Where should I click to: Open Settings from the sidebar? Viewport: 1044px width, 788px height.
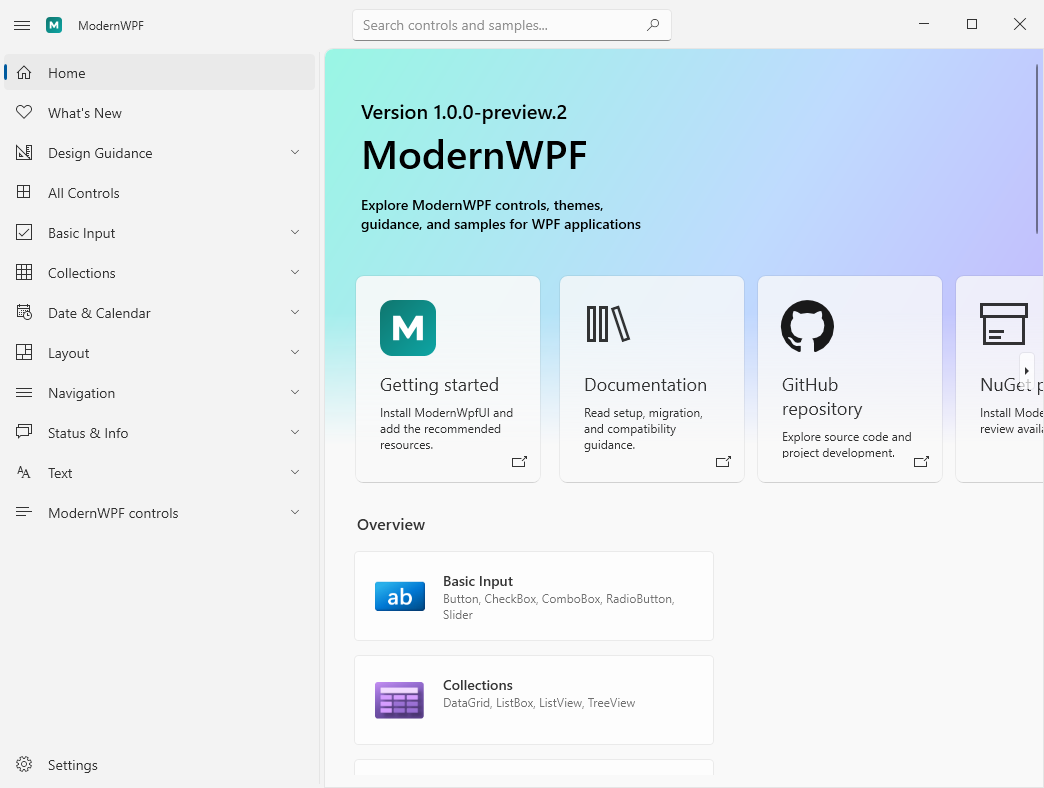click(159, 765)
